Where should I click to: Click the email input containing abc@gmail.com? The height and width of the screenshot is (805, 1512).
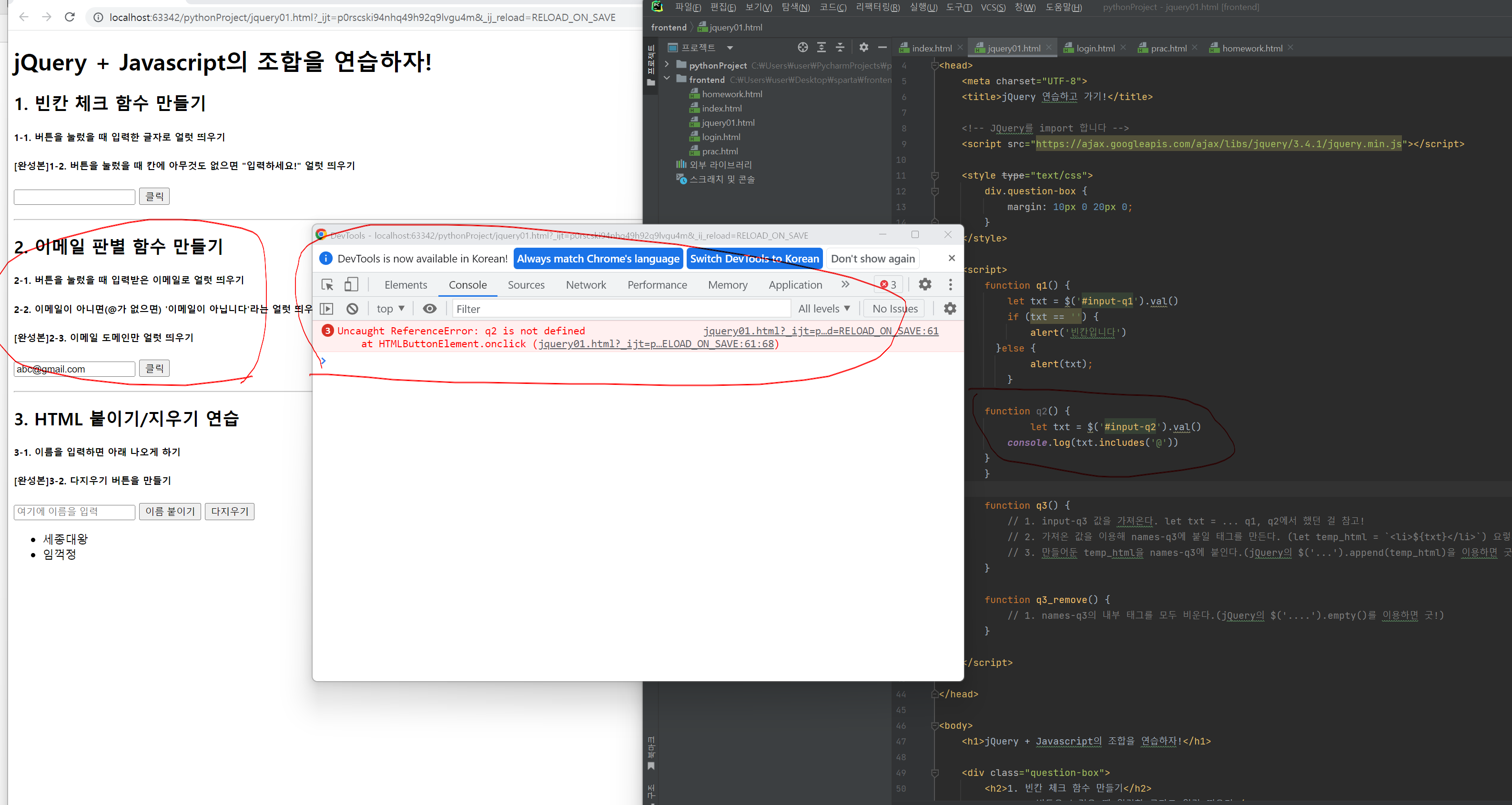pyautogui.click(x=74, y=369)
